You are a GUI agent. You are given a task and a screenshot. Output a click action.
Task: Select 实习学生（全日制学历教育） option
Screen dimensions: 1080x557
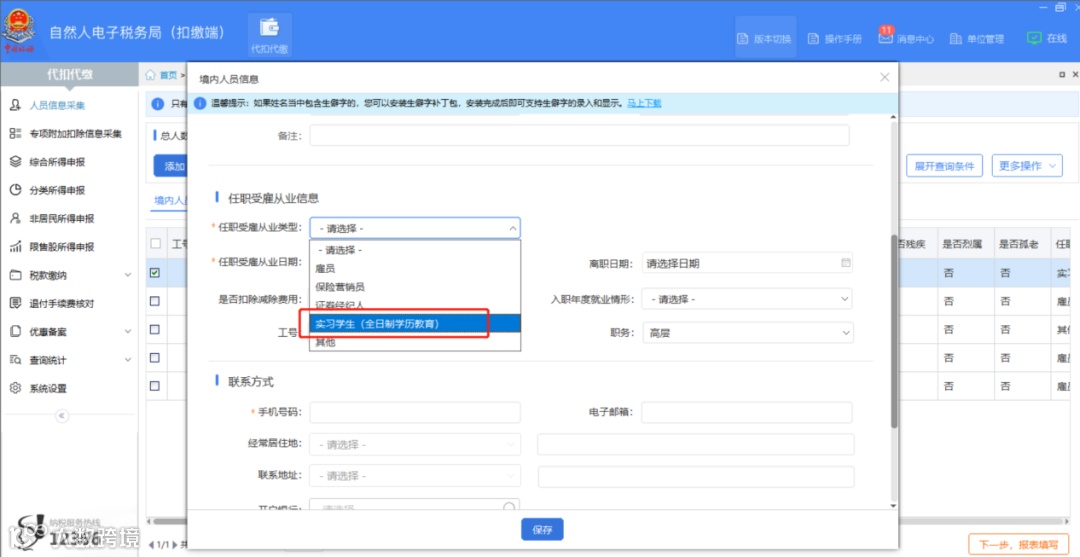click(415, 323)
